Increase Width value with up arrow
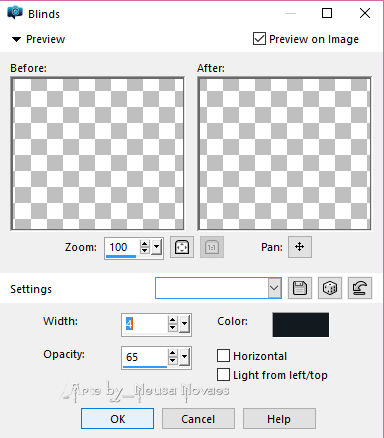384x438 pixels. click(172, 320)
